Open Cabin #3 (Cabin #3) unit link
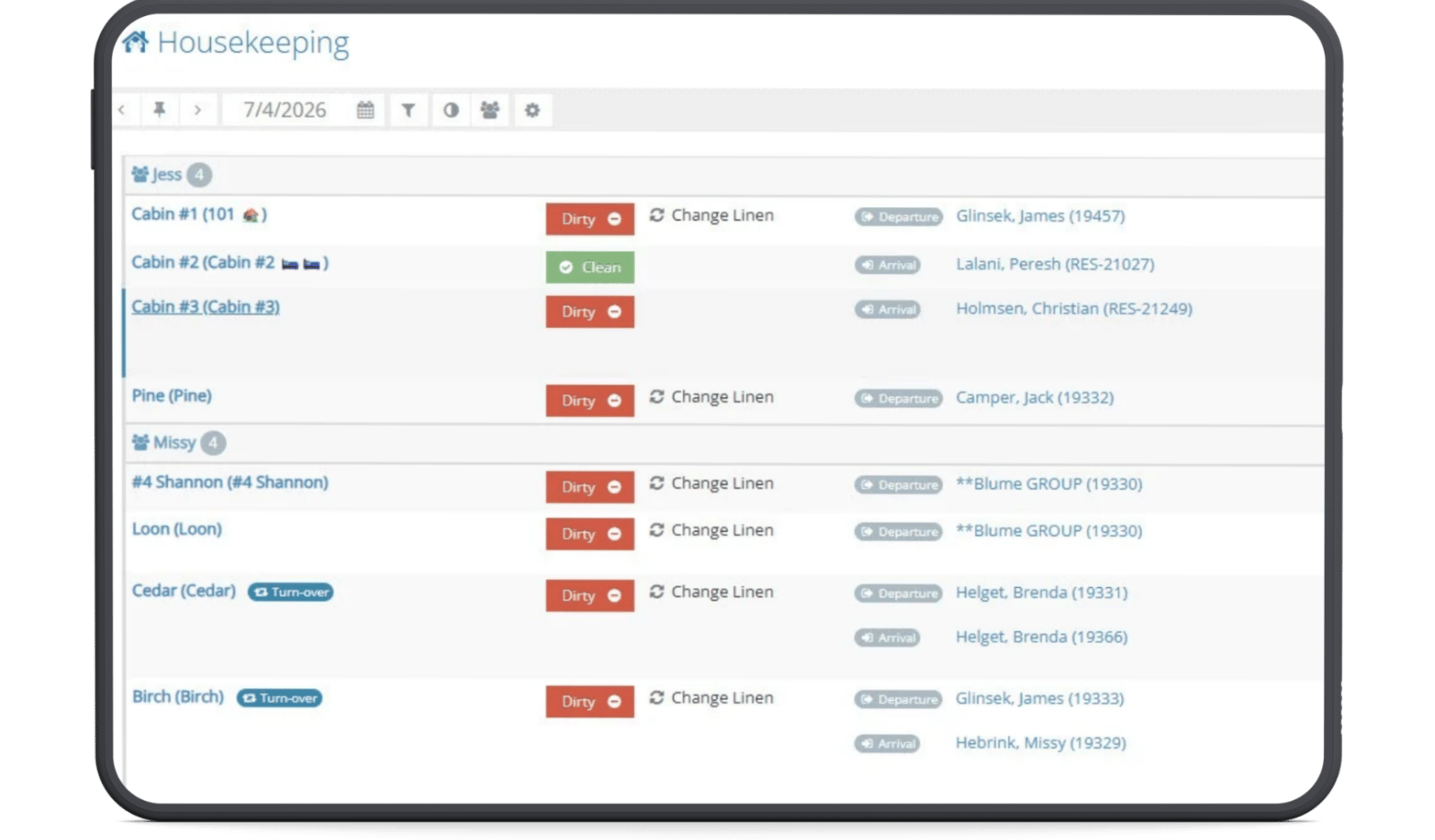 [205, 307]
